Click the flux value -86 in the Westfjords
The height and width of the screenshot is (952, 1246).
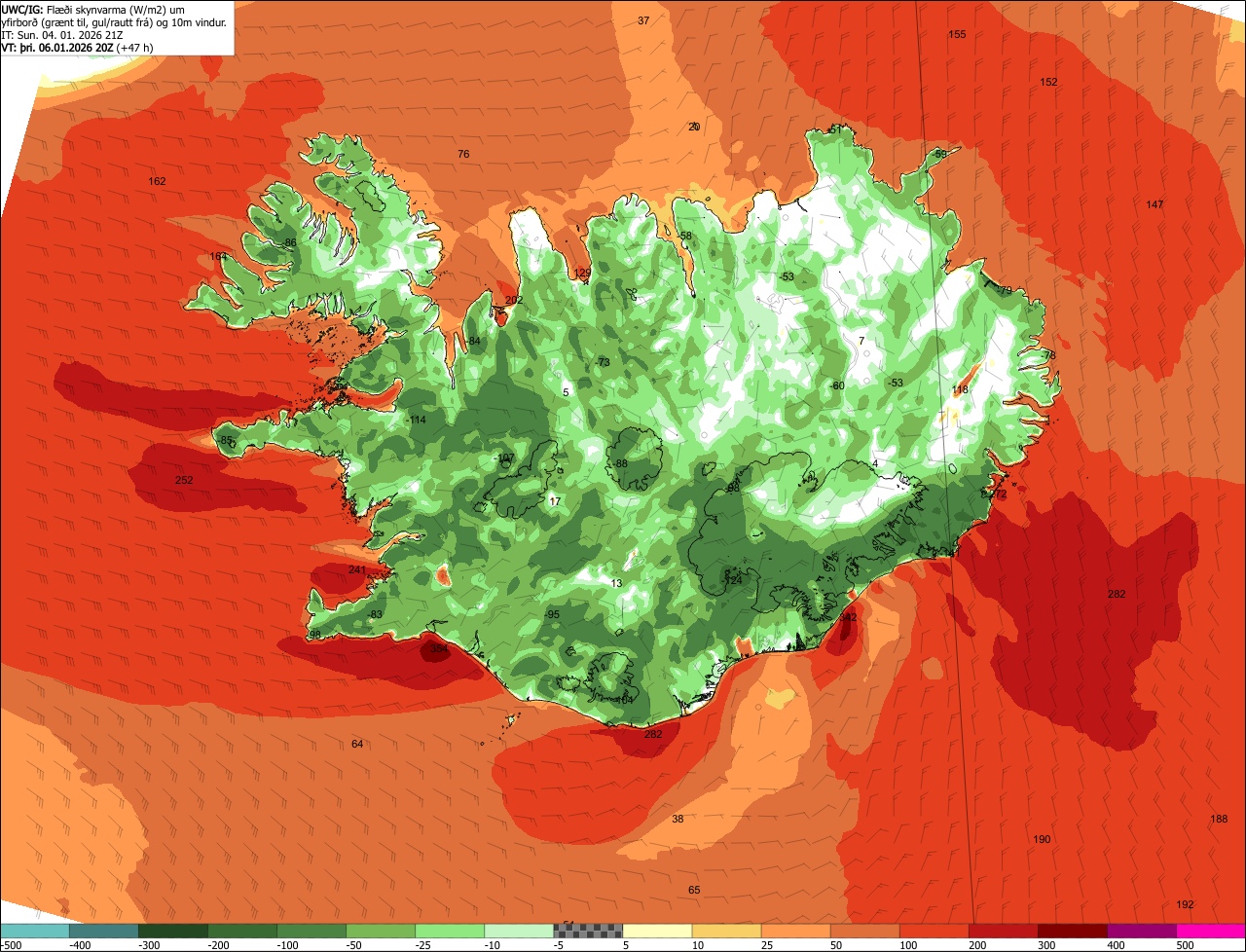[288, 242]
